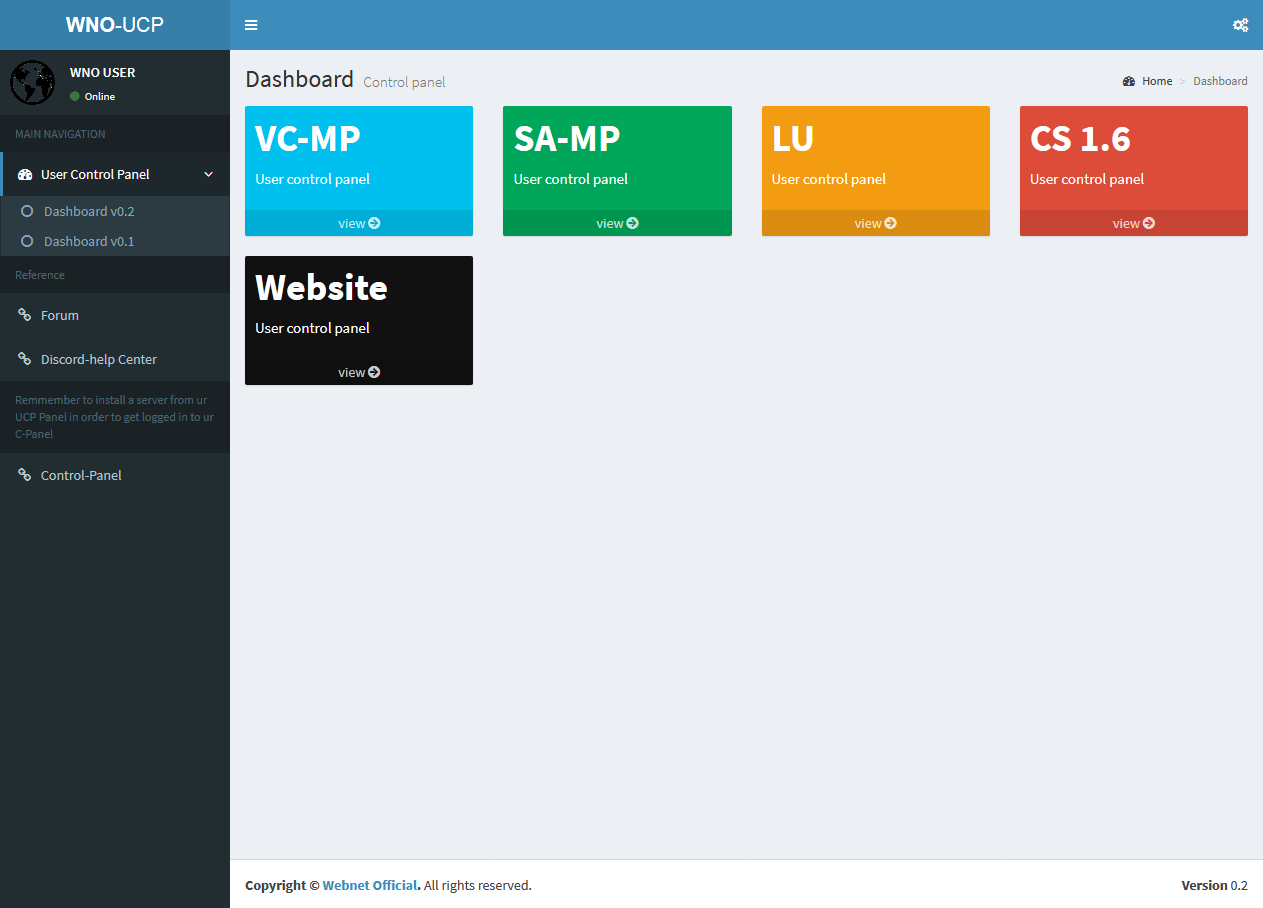This screenshot has height=908, width=1263.
Task: Open the Dashboard v0.2 submenu entry
Action: pyautogui.click(x=115, y=211)
